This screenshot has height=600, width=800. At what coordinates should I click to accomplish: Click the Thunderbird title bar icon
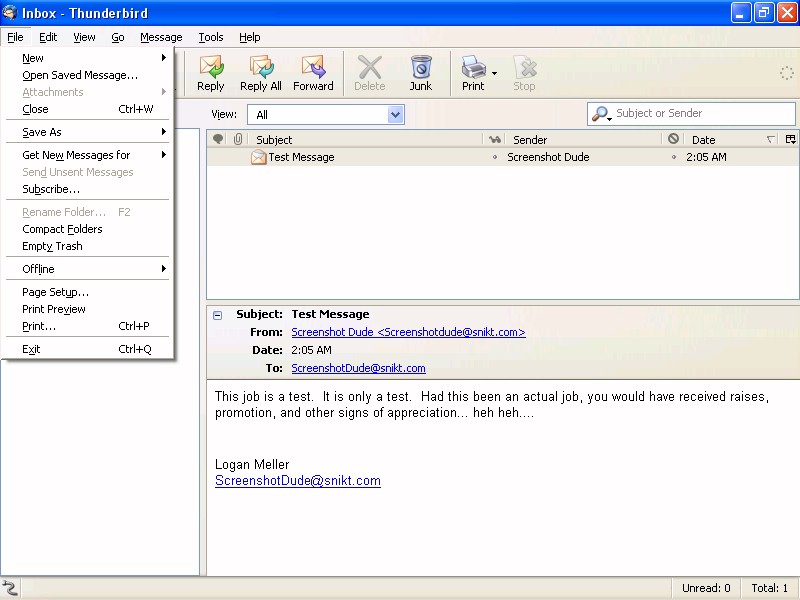click(x=10, y=12)
